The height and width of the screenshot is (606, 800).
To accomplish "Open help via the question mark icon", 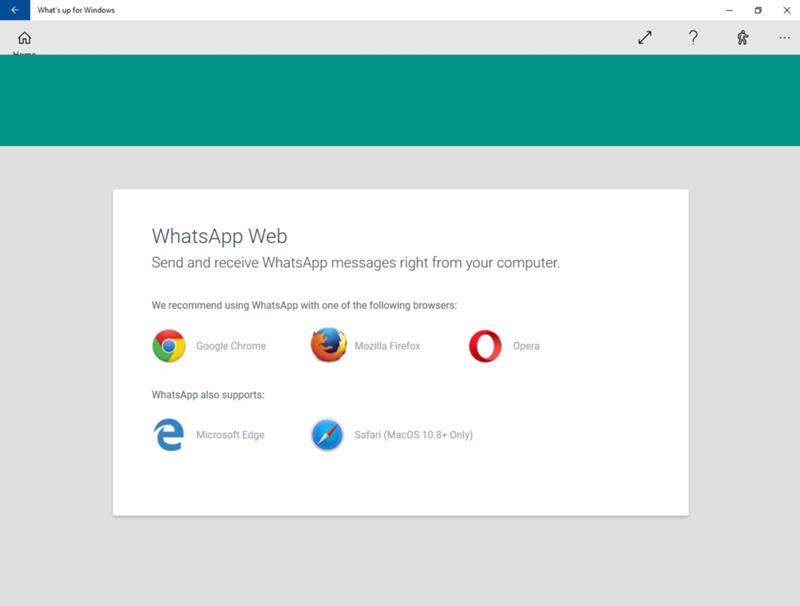I will [x=693, y=37].
